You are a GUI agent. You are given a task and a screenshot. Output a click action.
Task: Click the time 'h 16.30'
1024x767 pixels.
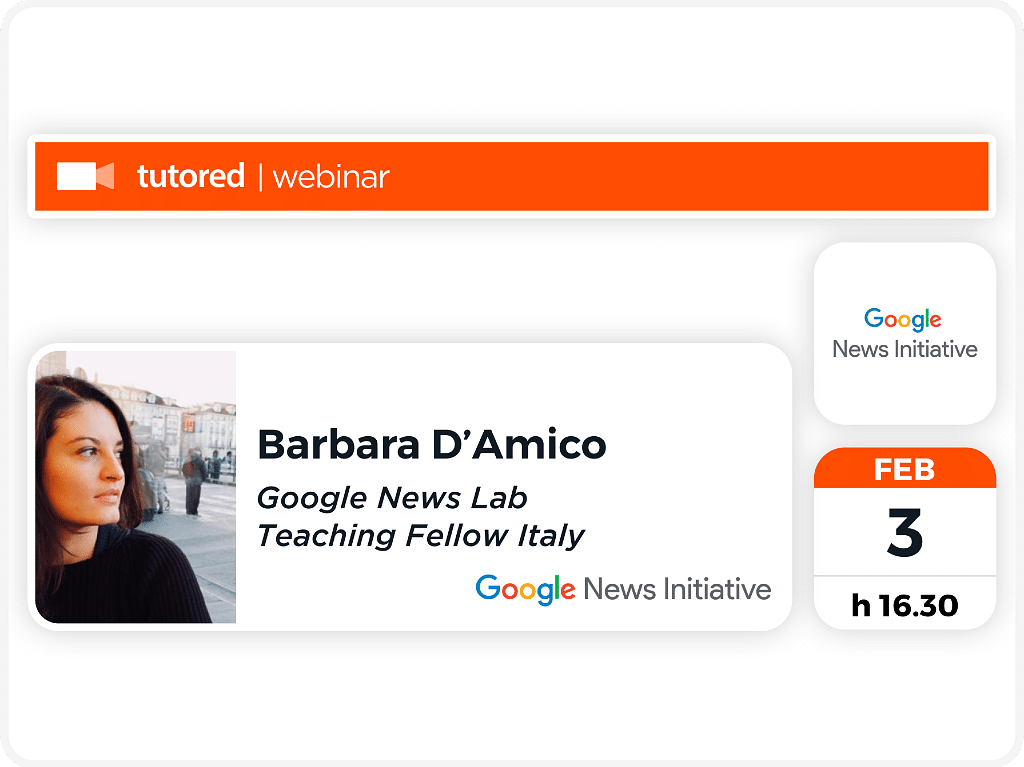click(904, 606)
